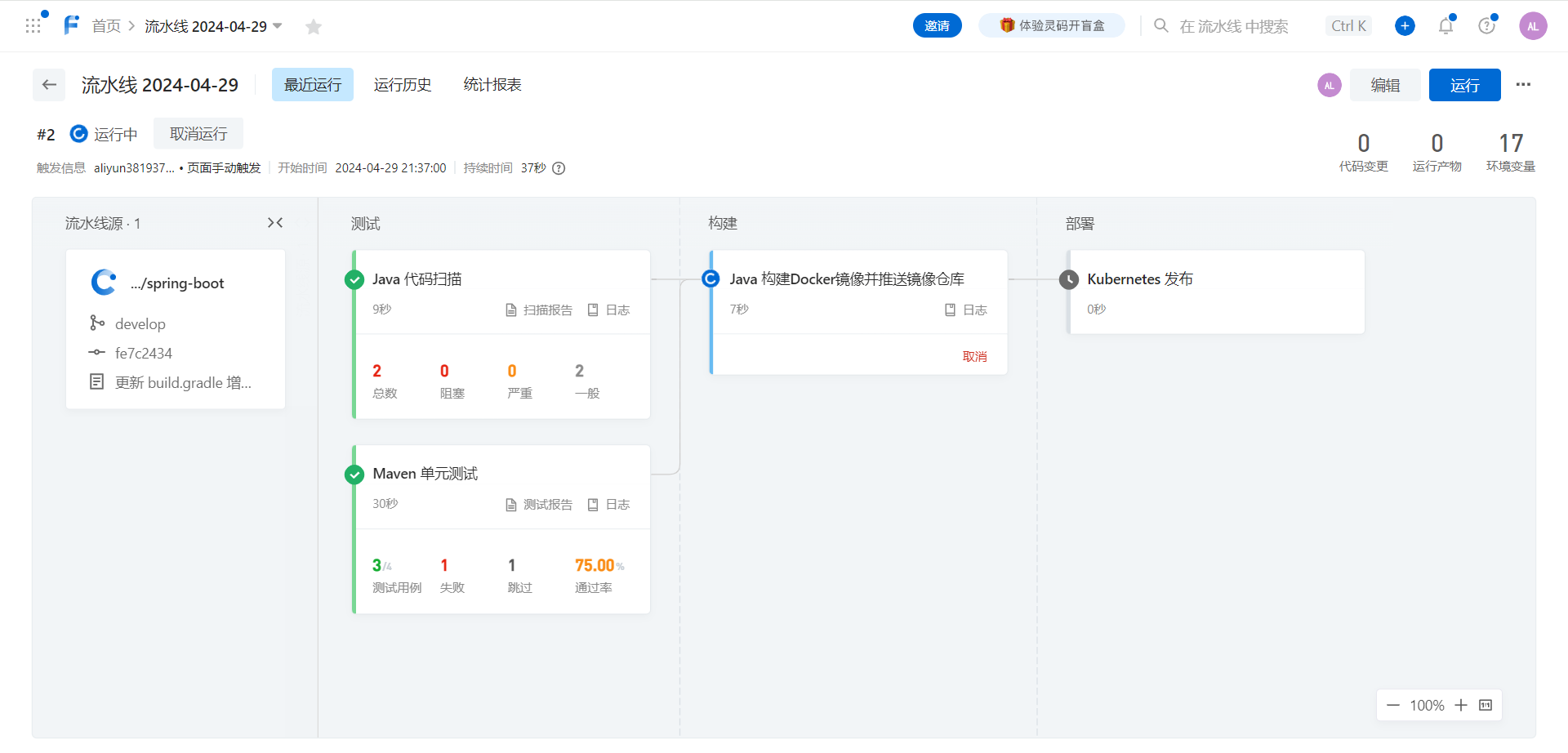Click Maven 单元测试 success status icon
The width and height of the screenshot is (1568, 753).
click(x=354, y=474)
